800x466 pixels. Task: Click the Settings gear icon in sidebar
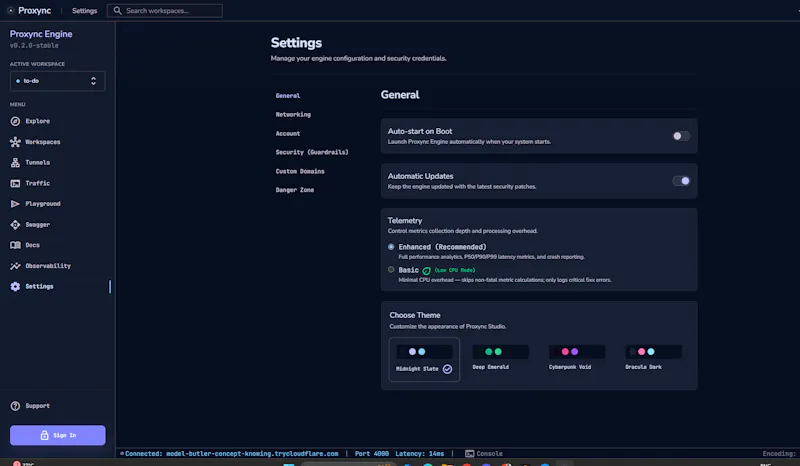15,286
